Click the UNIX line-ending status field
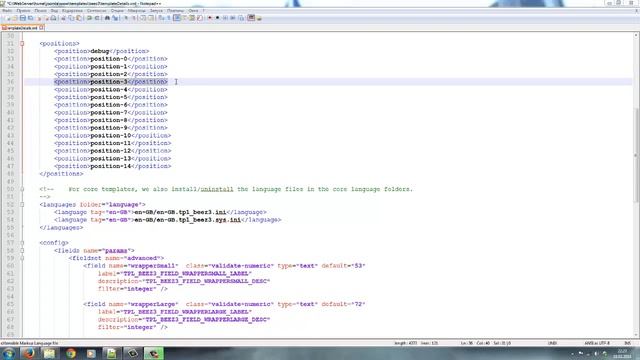 point(552,343)
